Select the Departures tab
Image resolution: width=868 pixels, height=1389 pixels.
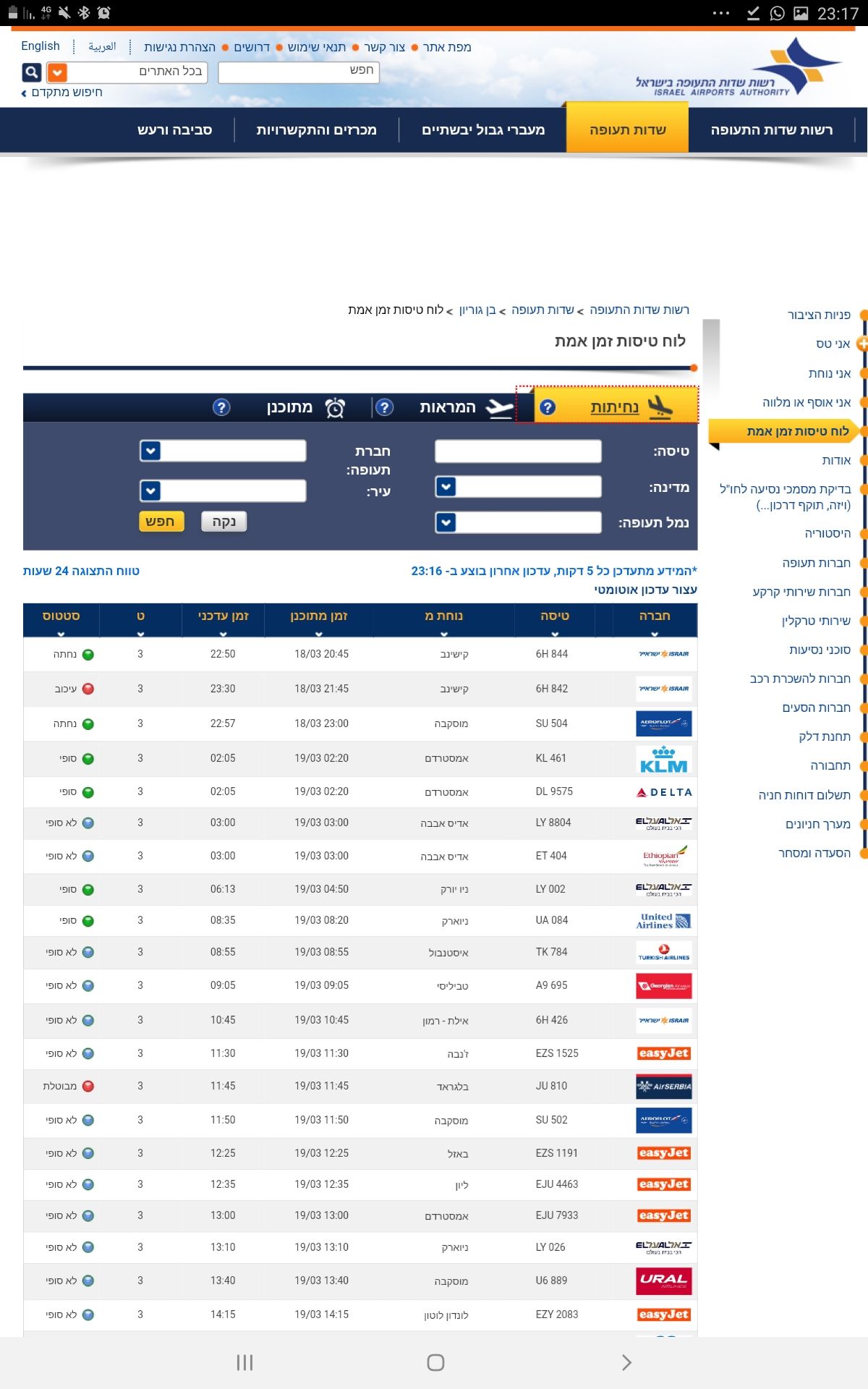(448, 407)
